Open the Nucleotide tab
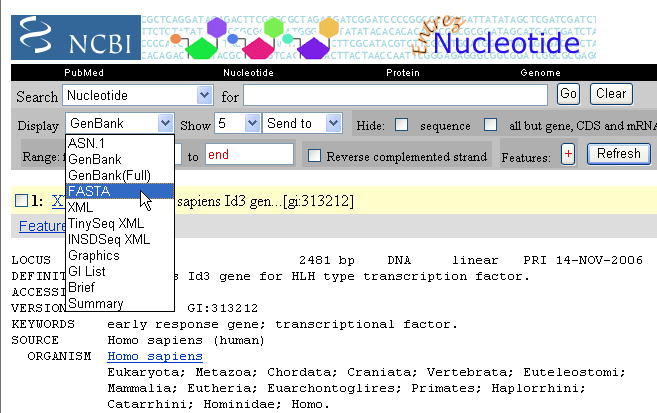 (248, 72)
